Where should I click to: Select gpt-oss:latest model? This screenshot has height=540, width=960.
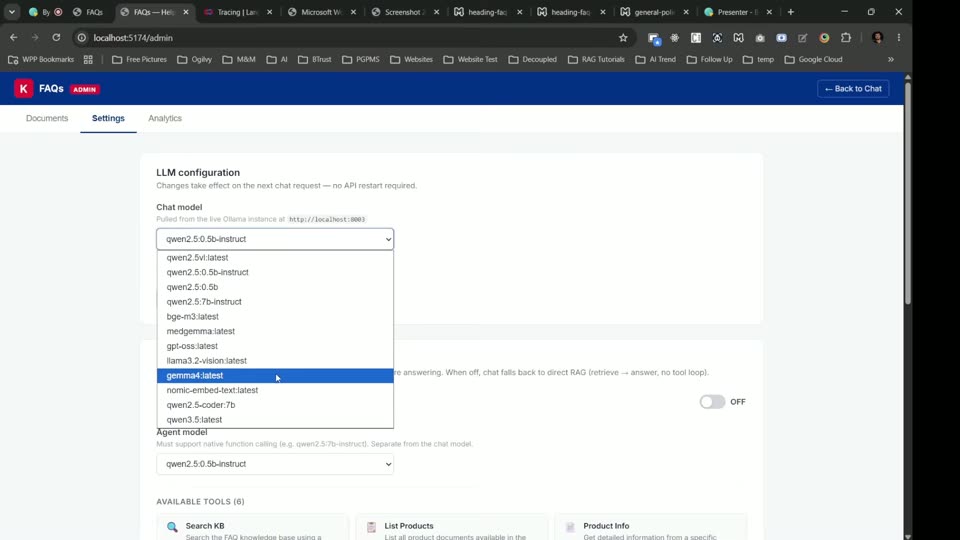(x=275, y=346)
